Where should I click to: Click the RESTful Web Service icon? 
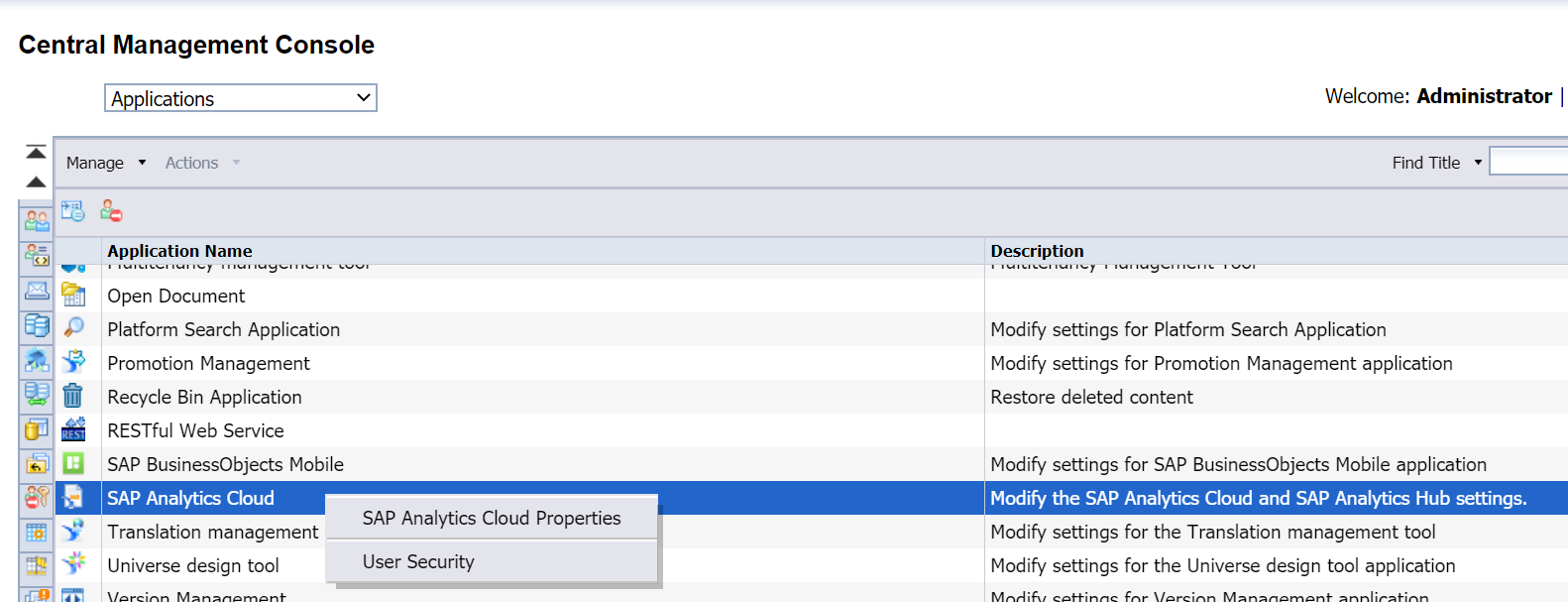(x=73, y=430)
